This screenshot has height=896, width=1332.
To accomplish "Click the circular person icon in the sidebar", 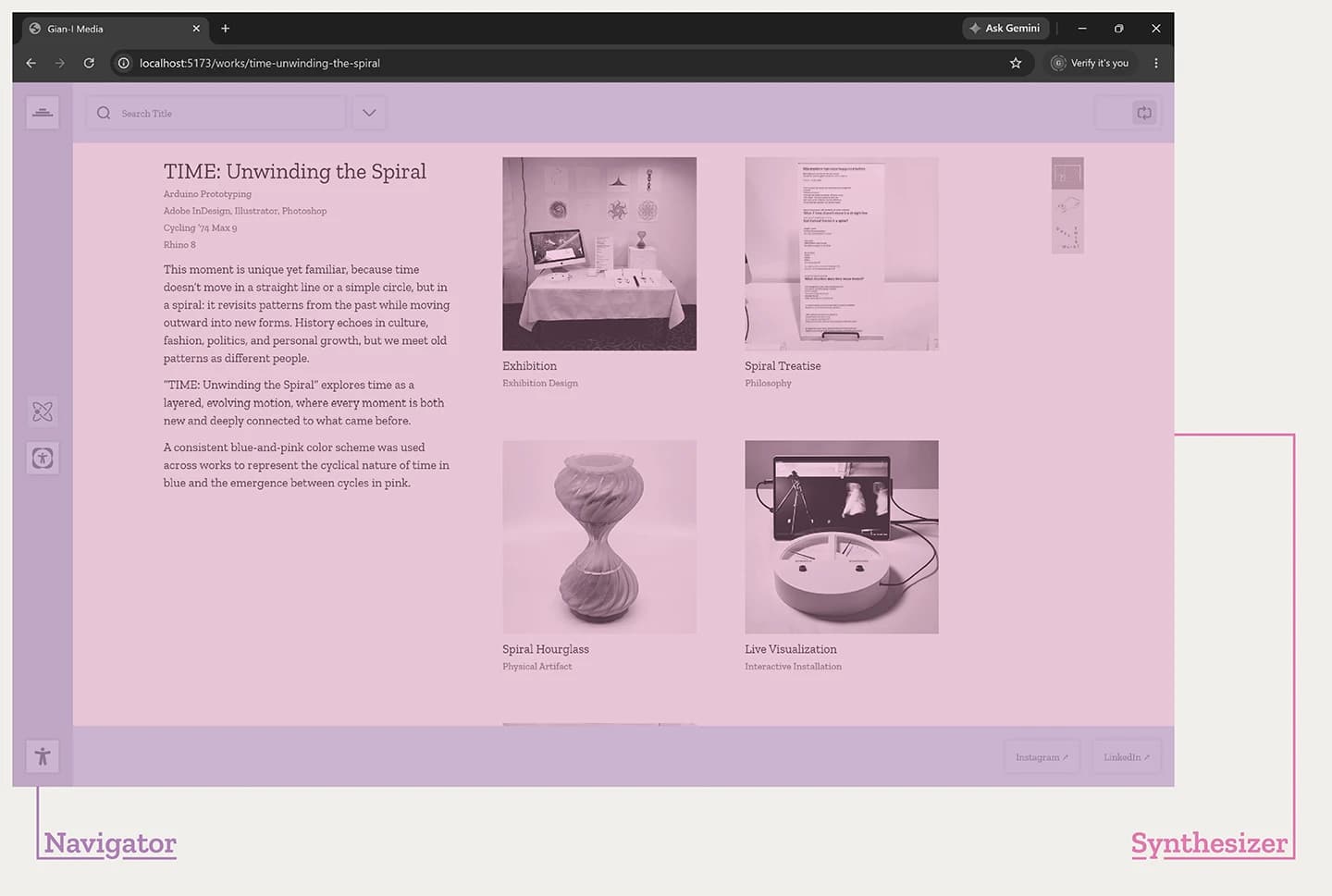I will coord(43,458).
